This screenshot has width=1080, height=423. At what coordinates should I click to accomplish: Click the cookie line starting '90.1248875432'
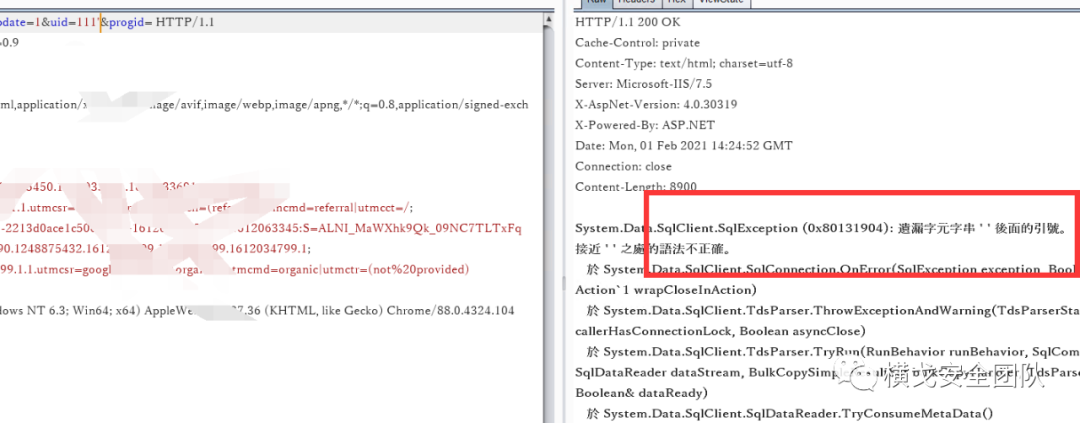point(155,249)
